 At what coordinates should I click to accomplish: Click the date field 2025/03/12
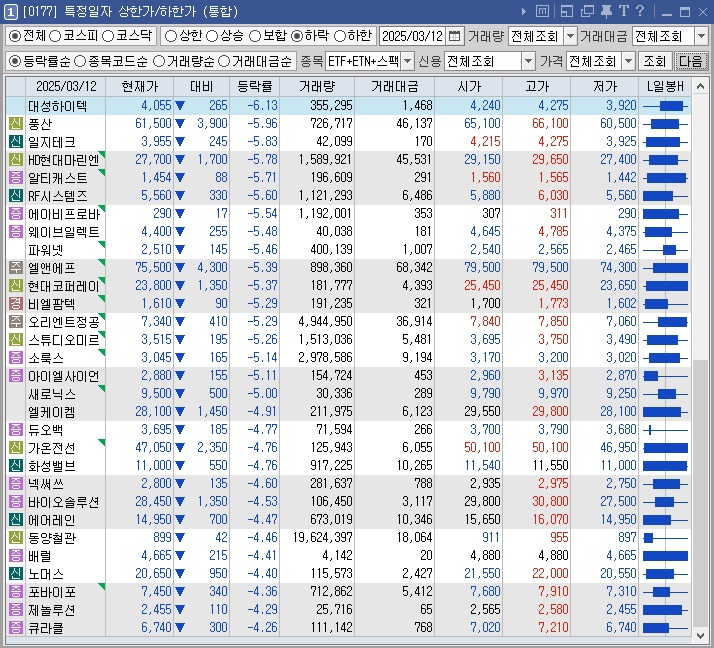(413, 36)
